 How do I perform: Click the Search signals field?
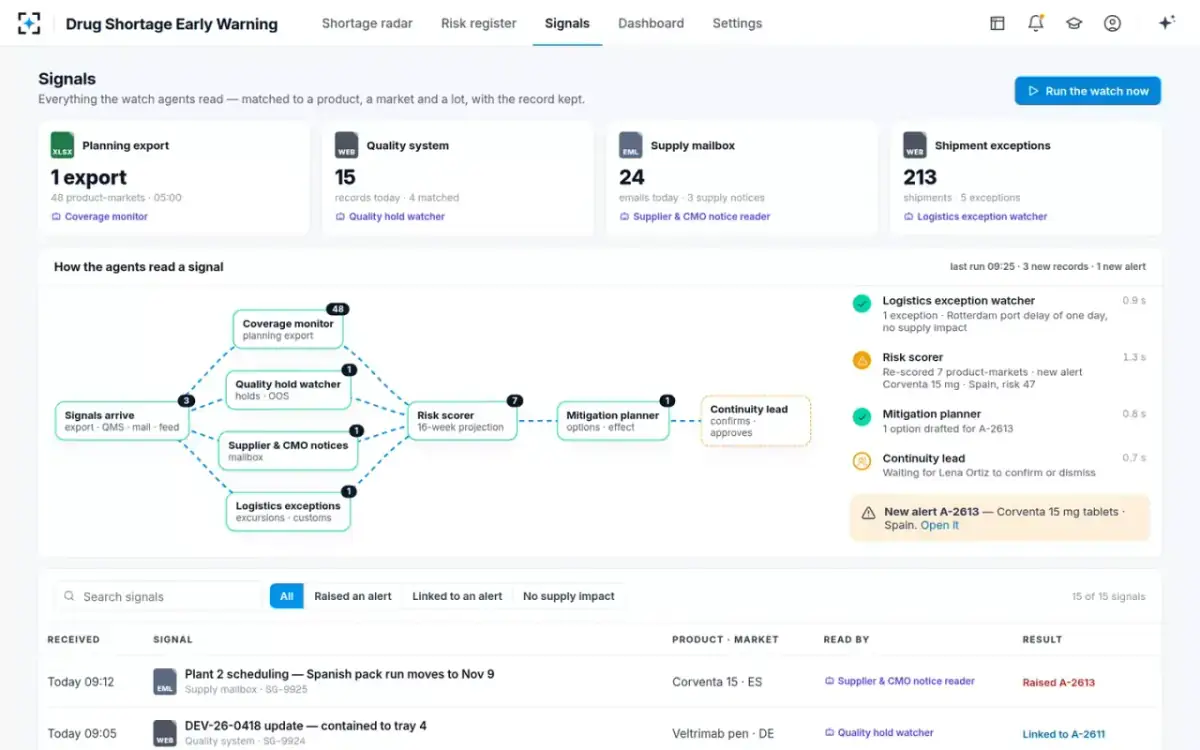158,596
